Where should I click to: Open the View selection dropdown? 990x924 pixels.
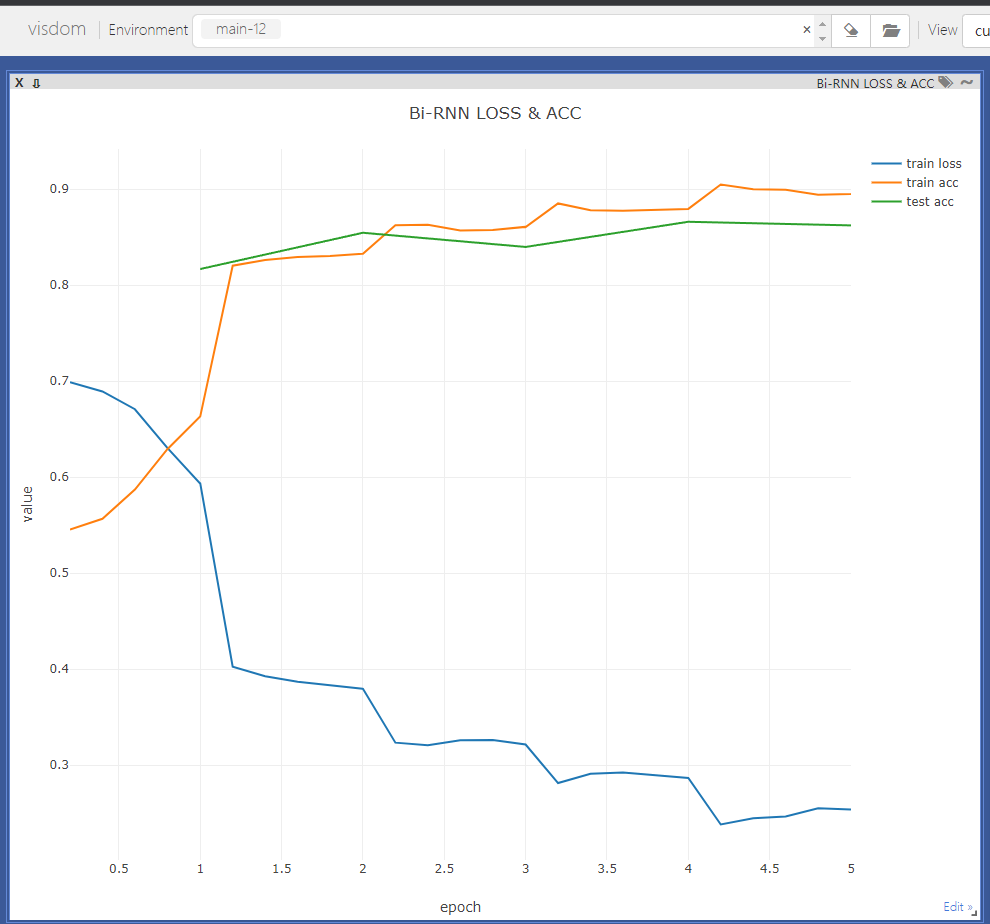(975, 30)
